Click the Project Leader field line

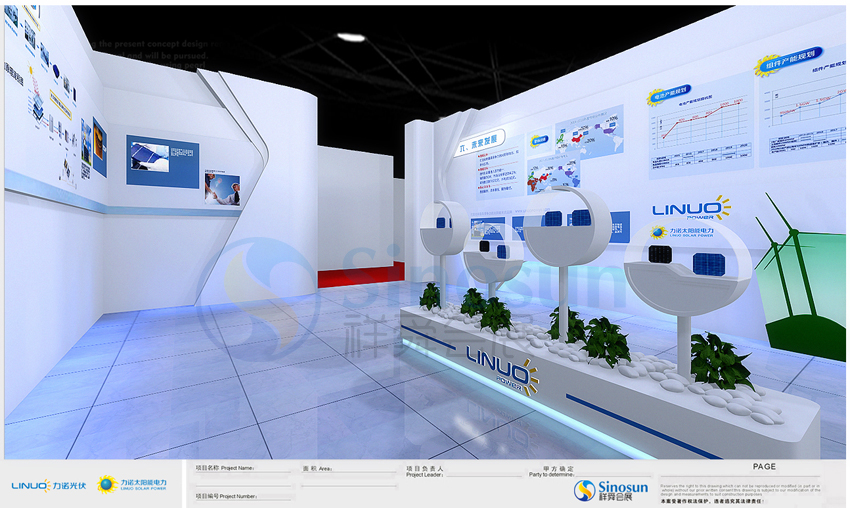click(x=482, y=475)
